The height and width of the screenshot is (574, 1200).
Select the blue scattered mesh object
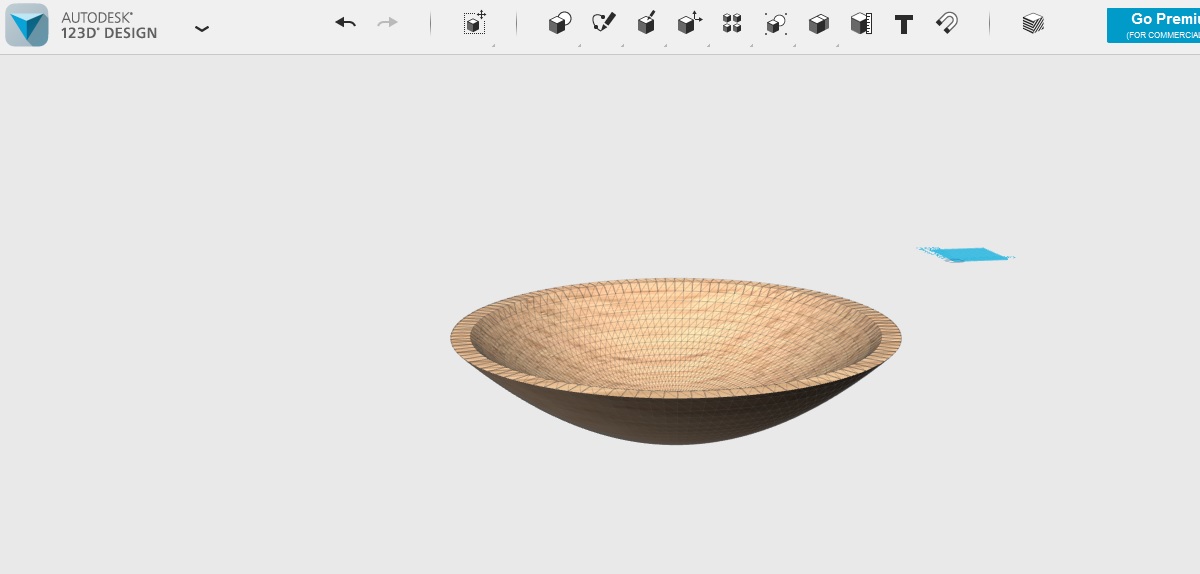tap(965, 254)
